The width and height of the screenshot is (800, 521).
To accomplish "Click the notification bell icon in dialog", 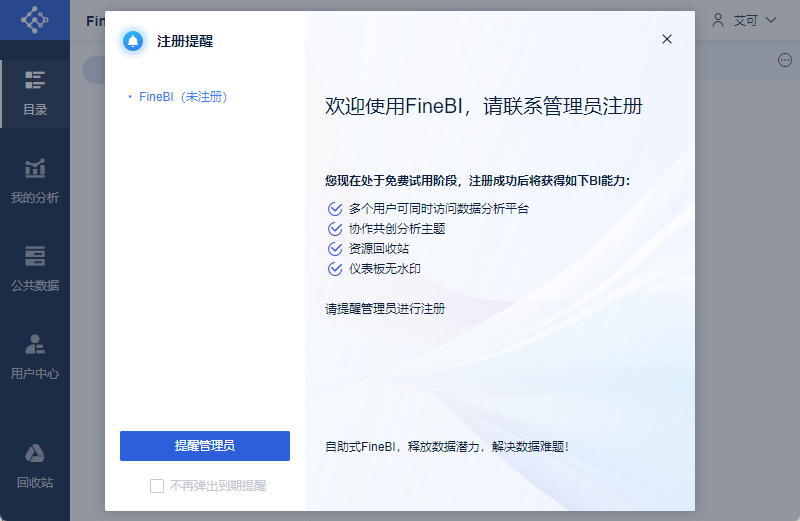I will (x=133, y=41).
